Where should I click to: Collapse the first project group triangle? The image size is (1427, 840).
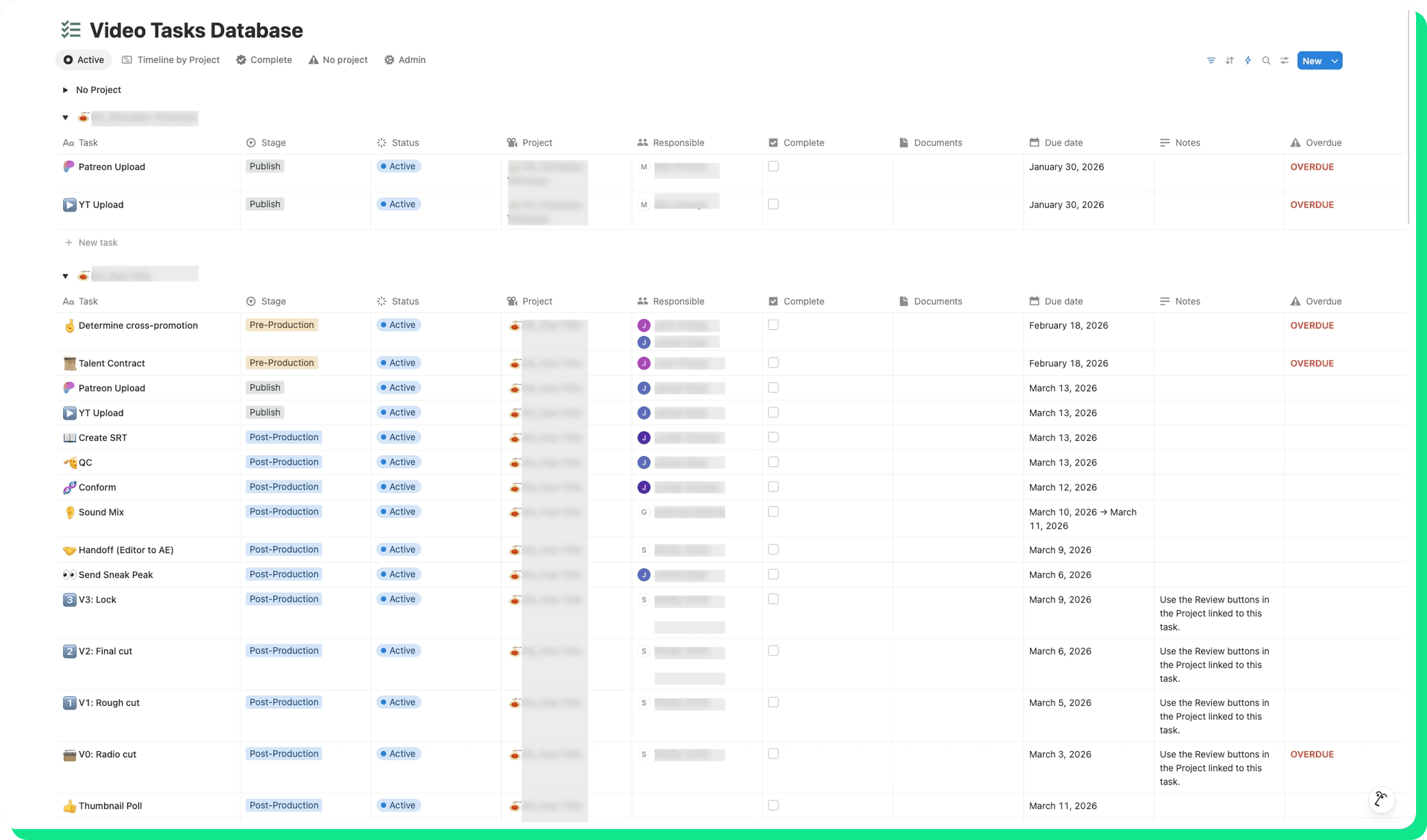click(x=65, y=118)
